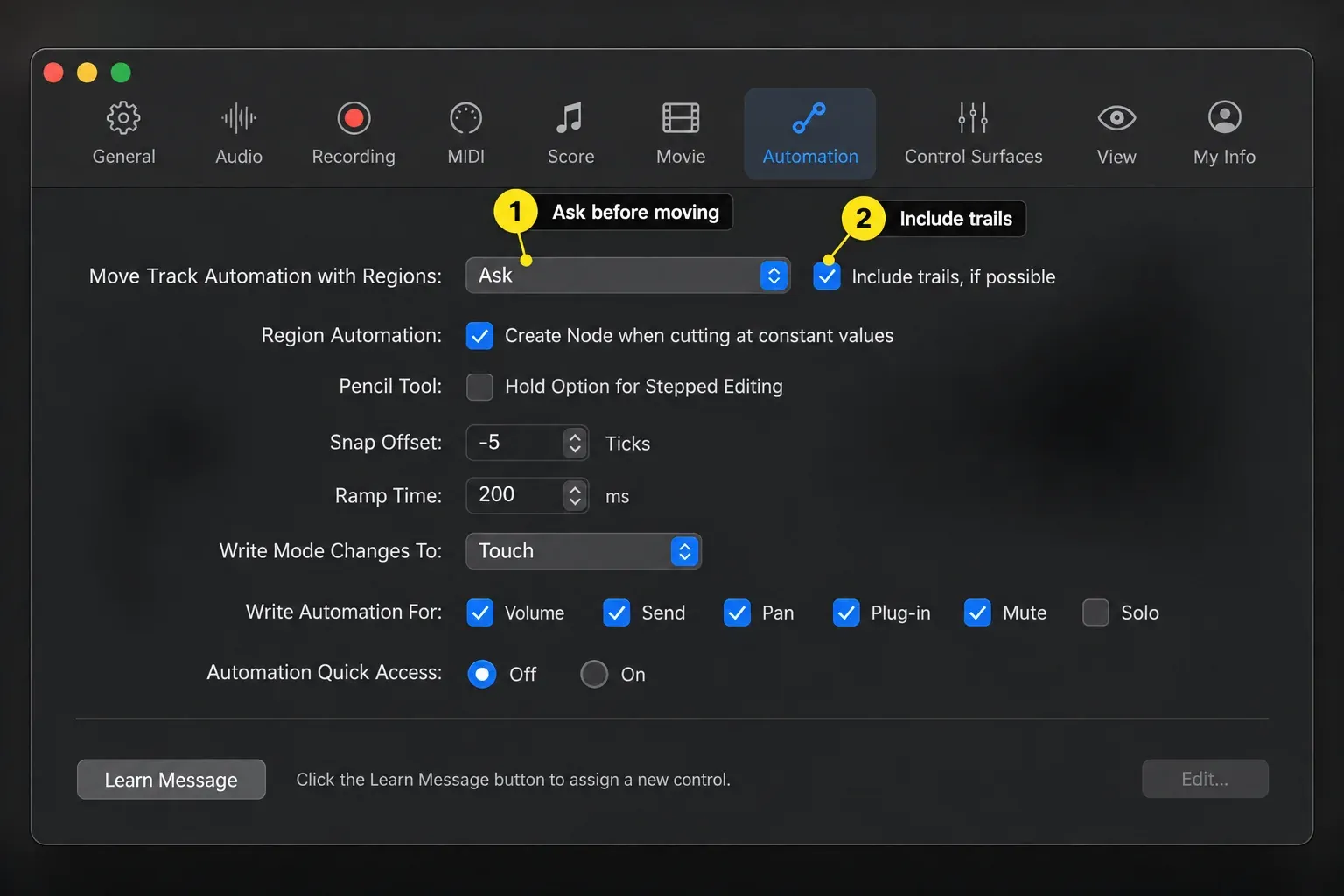This screenshot has height=896, width=1344.
Task: Switch to the Control Surfaces tab label
Action: click(973, 157)
